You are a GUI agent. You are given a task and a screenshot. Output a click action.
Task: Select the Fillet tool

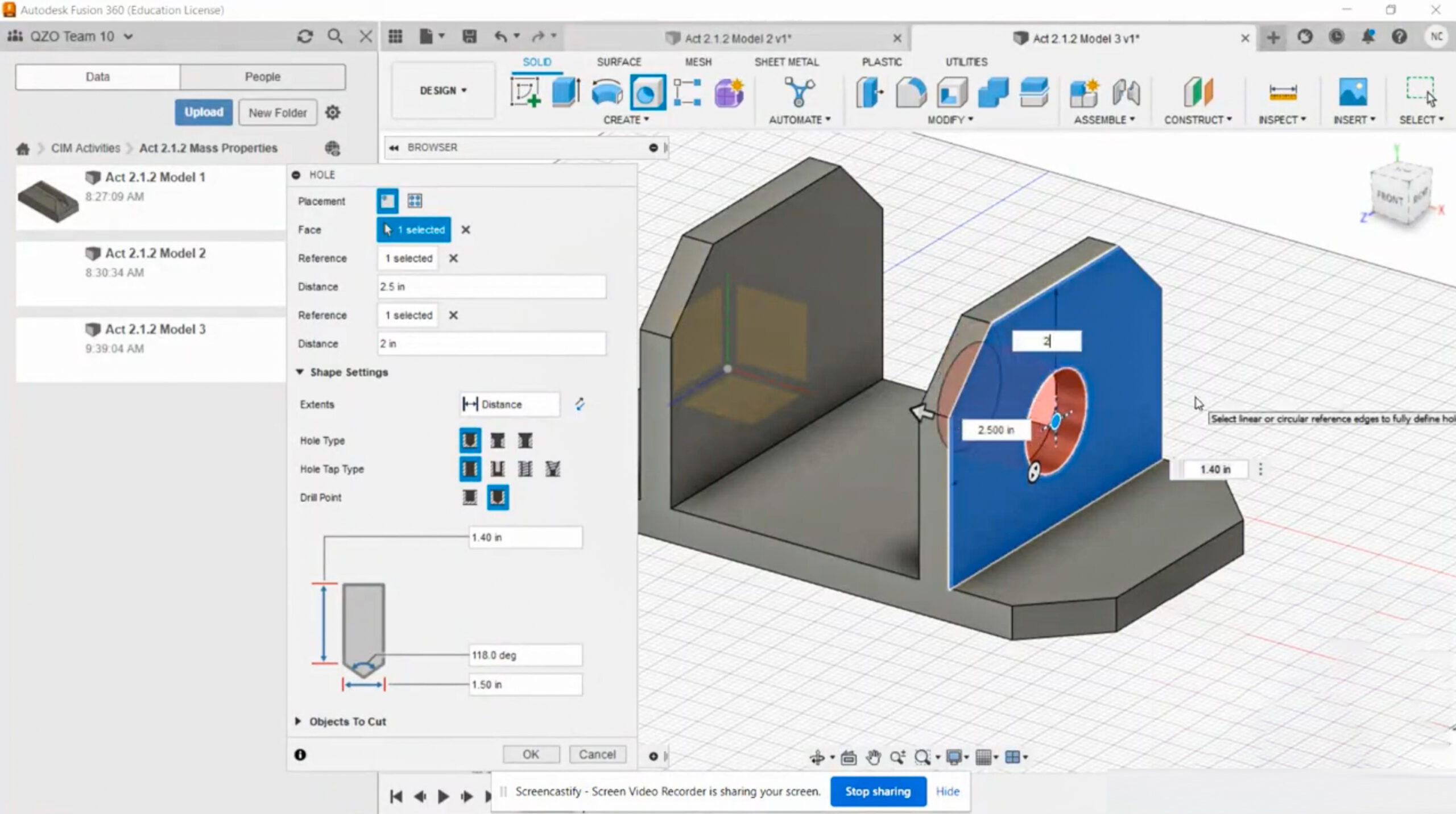click(911, 92)
